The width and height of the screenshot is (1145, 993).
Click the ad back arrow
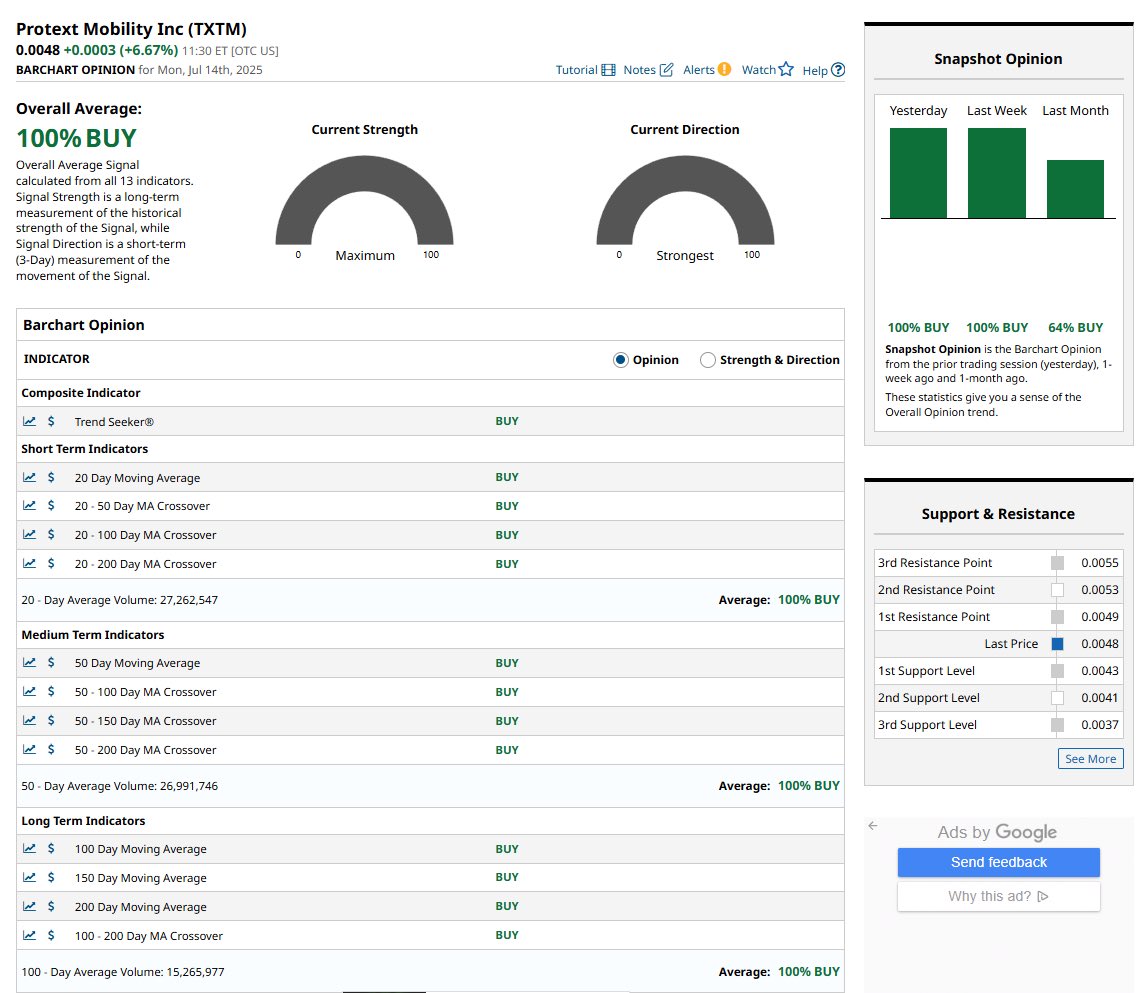[873, 826]
